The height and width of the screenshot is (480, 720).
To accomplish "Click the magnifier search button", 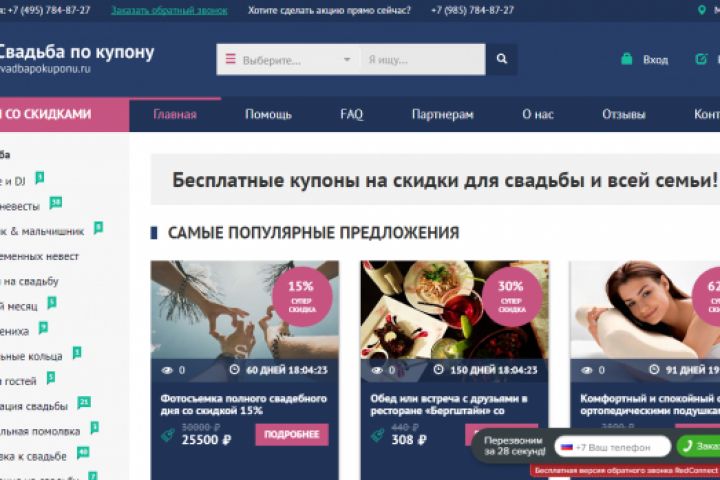I will [501, 59].
